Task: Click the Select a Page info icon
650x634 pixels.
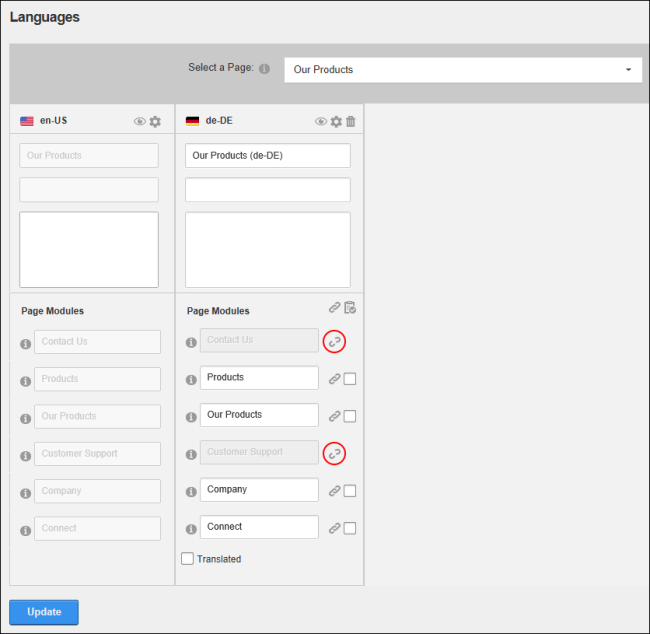Action: tap(264, 68)
